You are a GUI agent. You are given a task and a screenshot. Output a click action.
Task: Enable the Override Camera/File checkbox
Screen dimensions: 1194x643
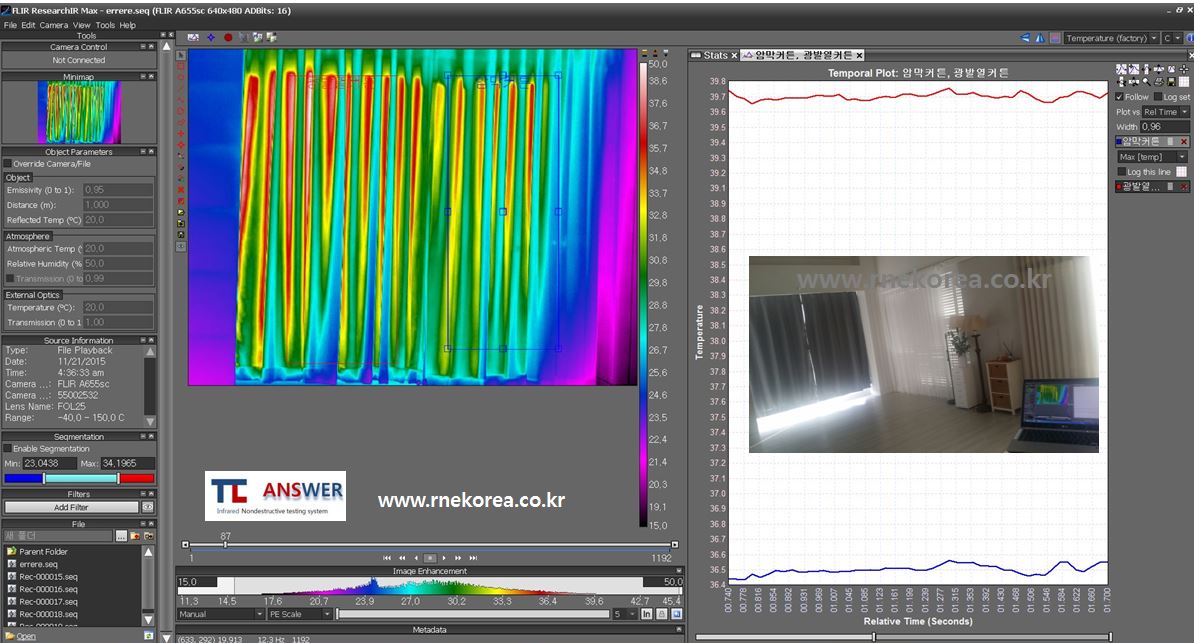point(9,164)
